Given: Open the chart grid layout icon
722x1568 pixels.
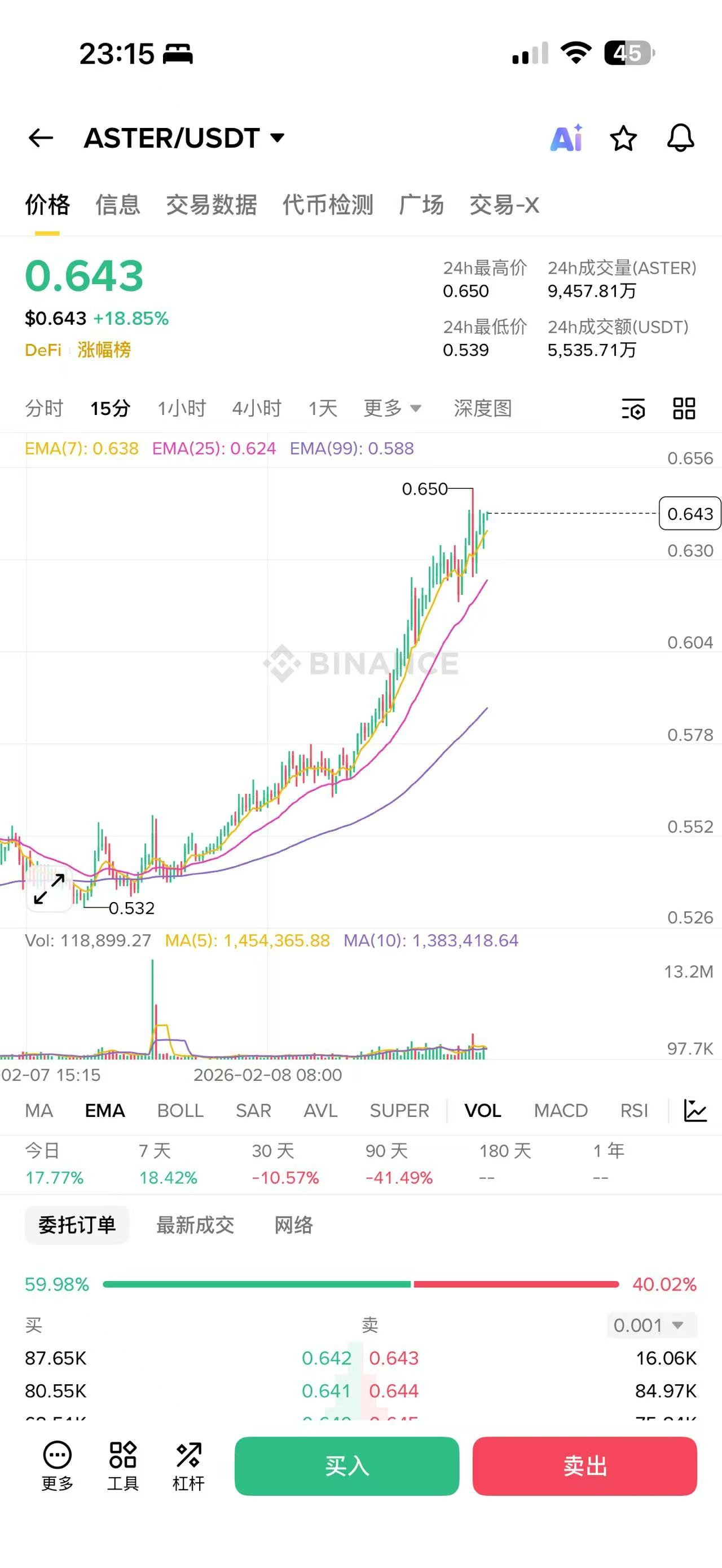Looking at the screenshot, I should [x=684, y=408].
